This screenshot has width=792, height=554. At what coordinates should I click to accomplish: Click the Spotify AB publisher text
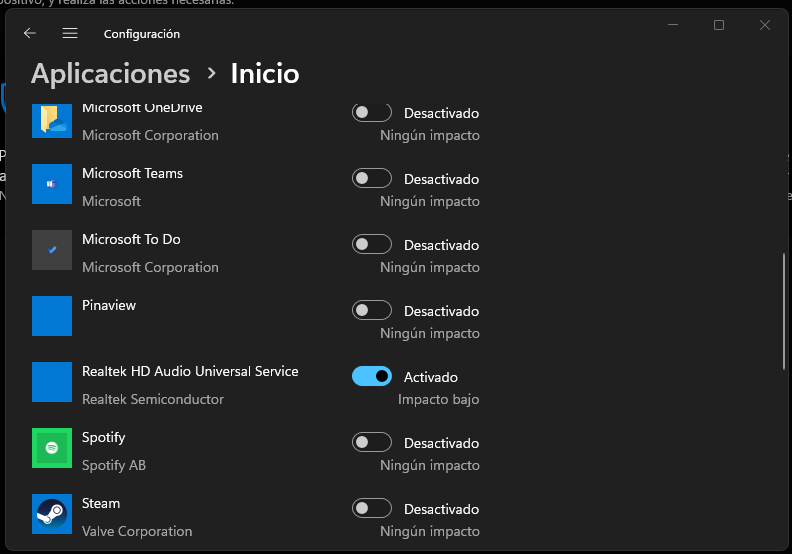click(x=114, y=465)
